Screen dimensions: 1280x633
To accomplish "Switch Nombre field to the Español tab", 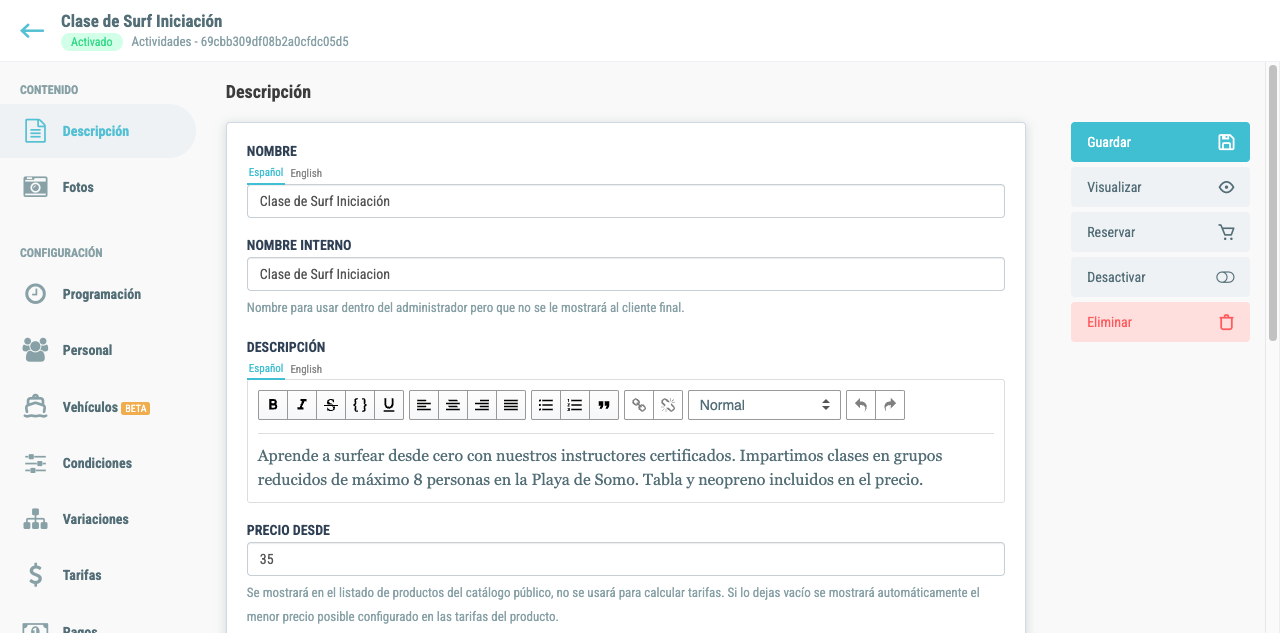I will point(266,173).
